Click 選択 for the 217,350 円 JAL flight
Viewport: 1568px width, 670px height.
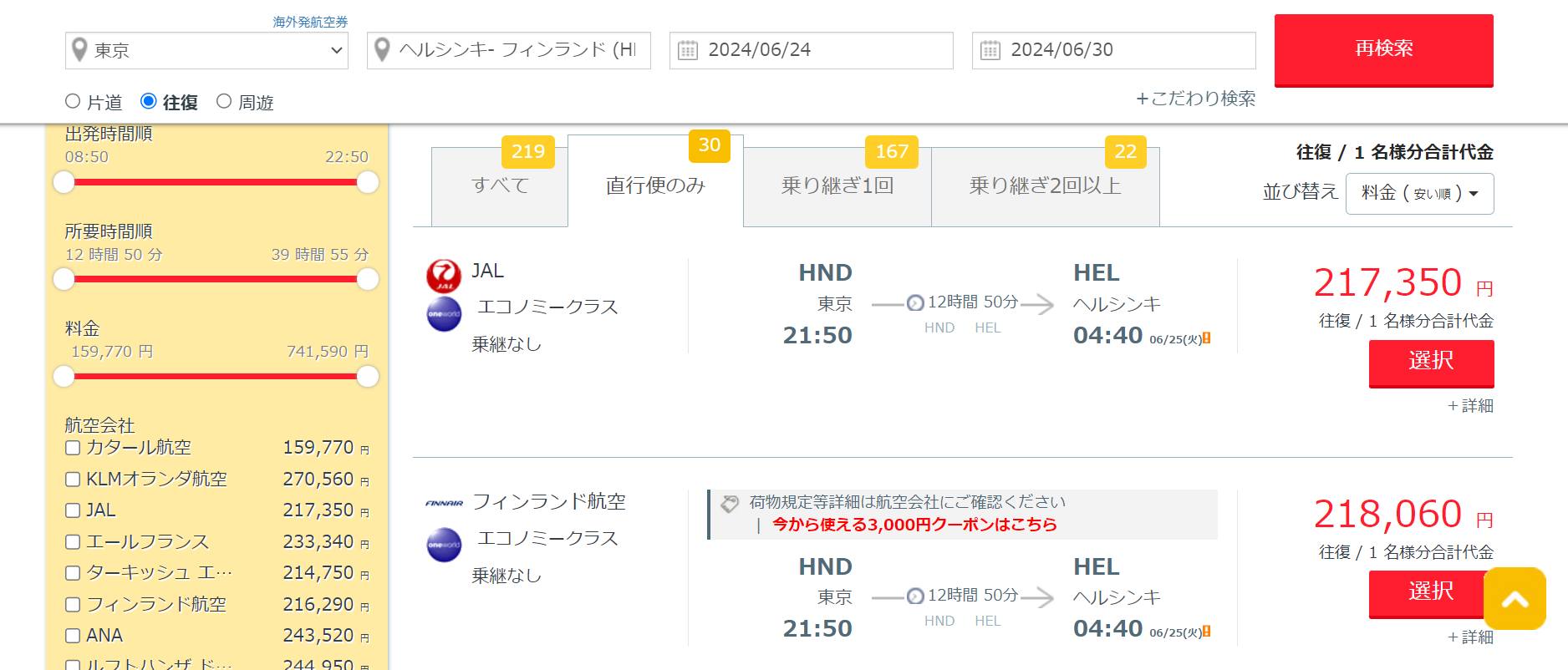pos(1431,363)
